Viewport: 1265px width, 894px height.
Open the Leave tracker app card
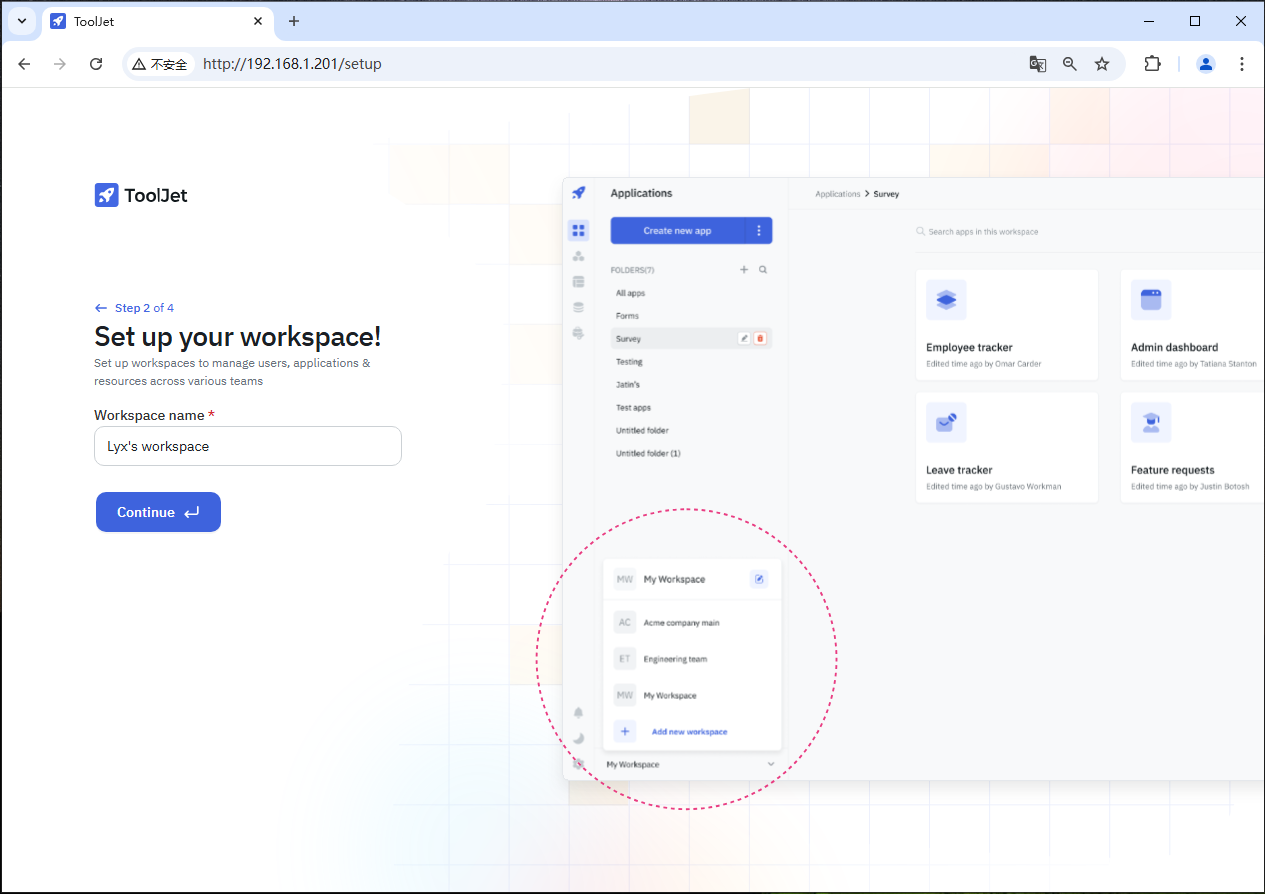click(x=1007, y=447)
